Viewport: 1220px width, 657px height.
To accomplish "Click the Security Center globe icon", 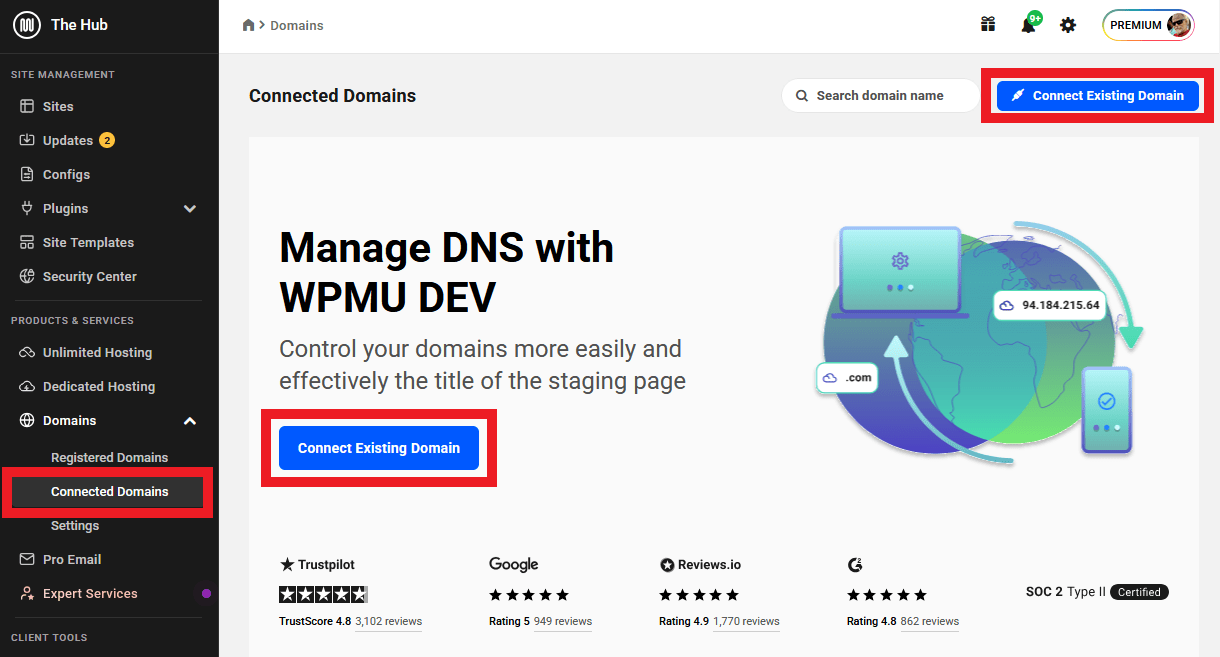I will [27, 276].
